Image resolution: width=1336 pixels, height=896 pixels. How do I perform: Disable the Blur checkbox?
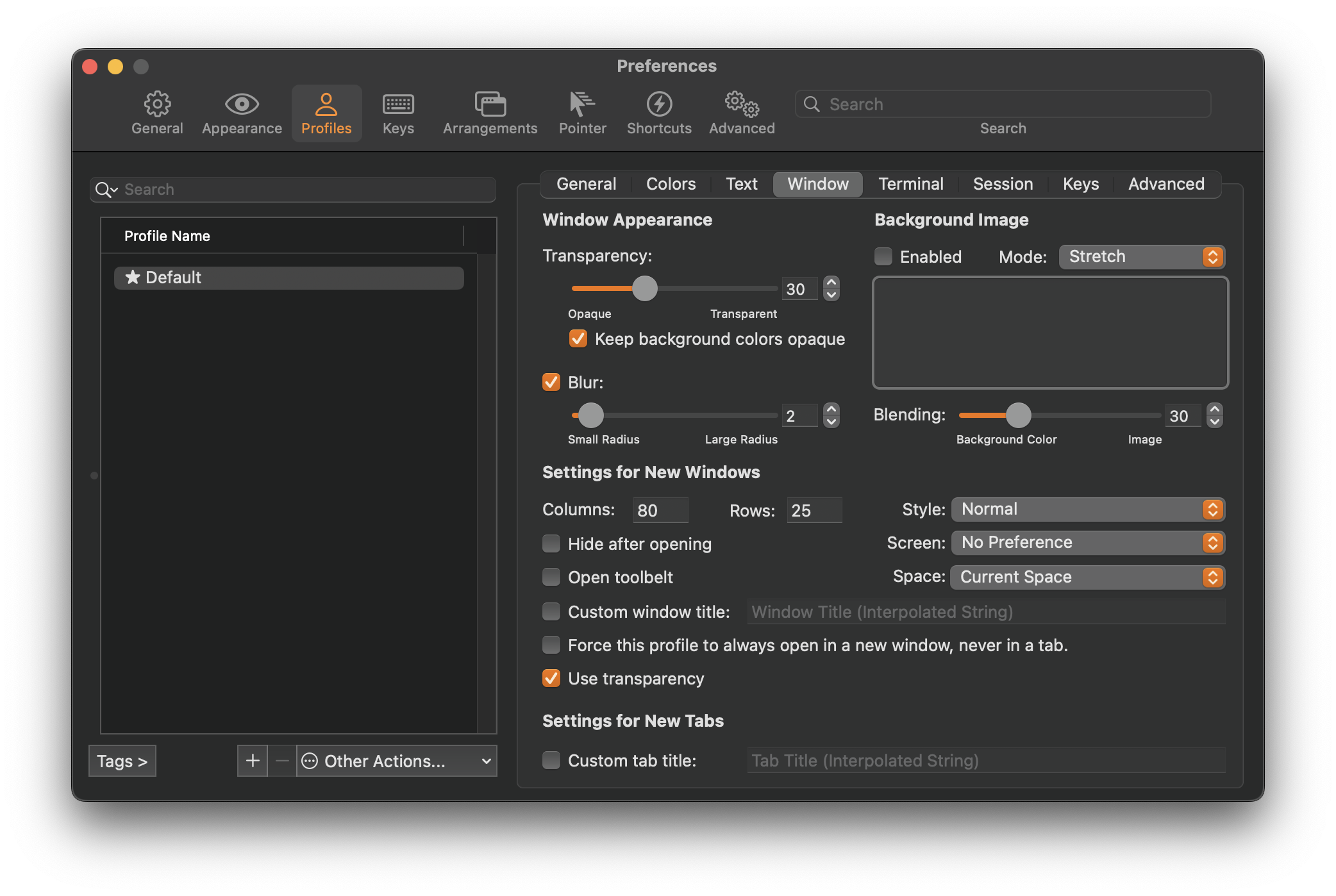click(551, 382)
